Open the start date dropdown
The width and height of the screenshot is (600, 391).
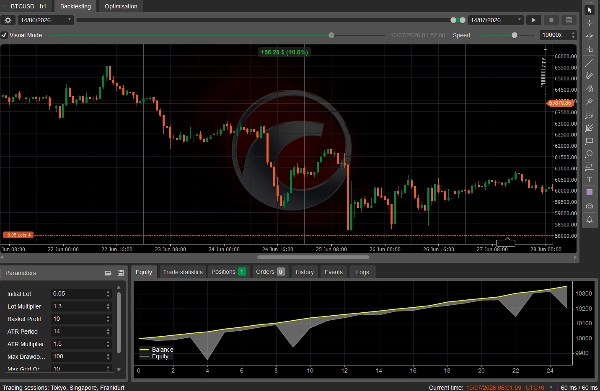click(46, 20)
